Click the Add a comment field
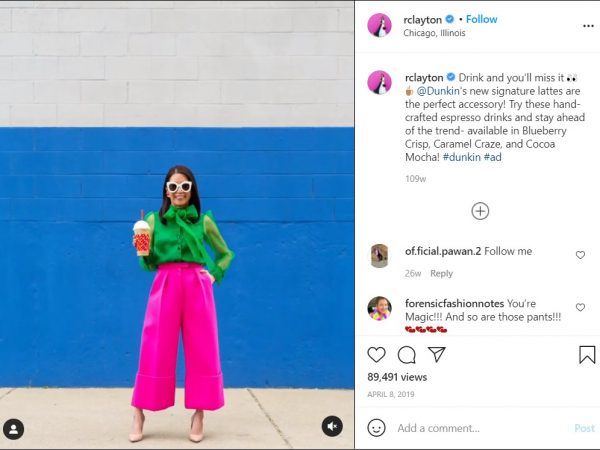The image size is (600, 450). coord(482,428)
